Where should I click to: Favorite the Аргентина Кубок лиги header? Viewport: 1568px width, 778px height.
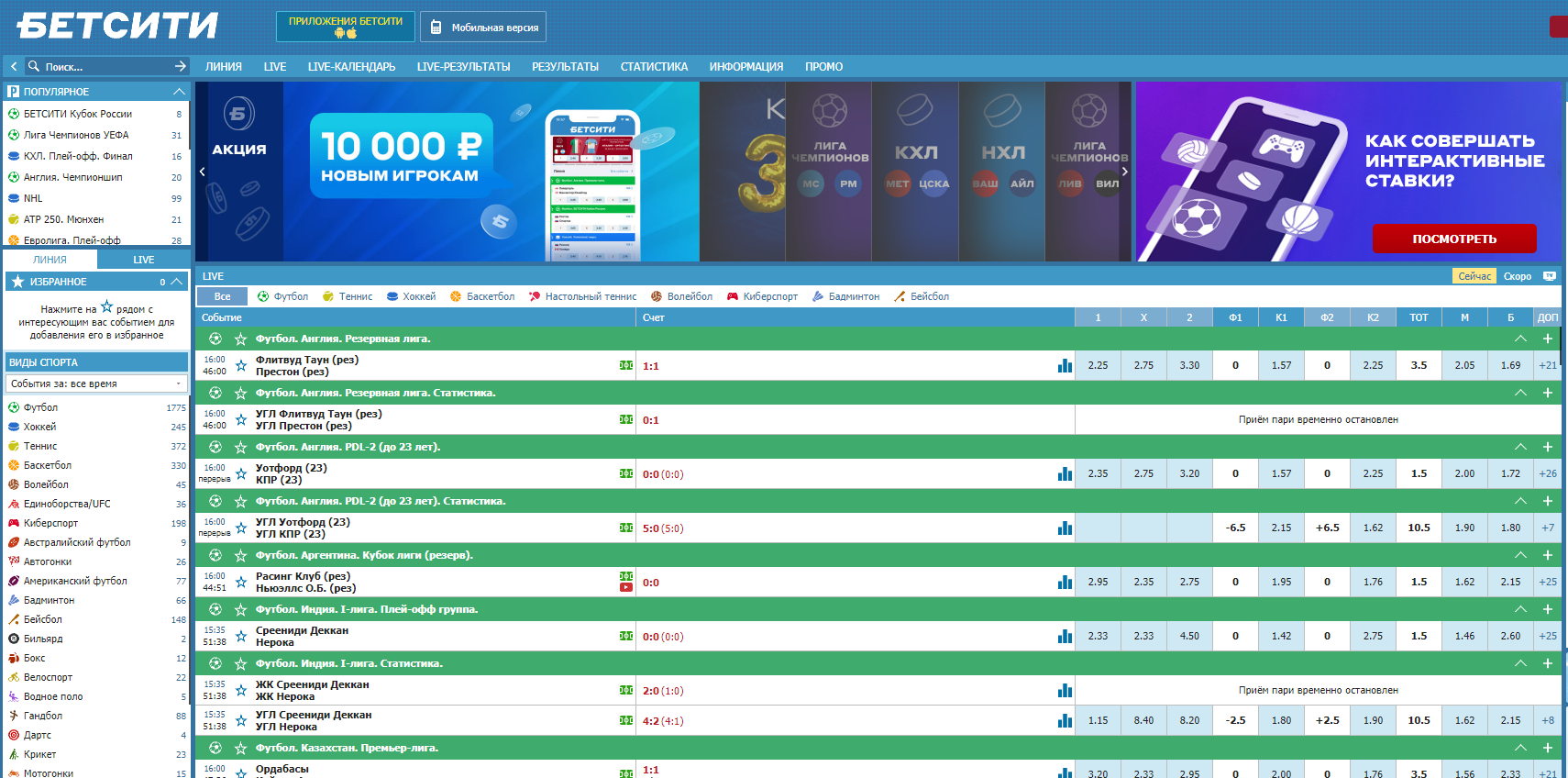(241, 556)
